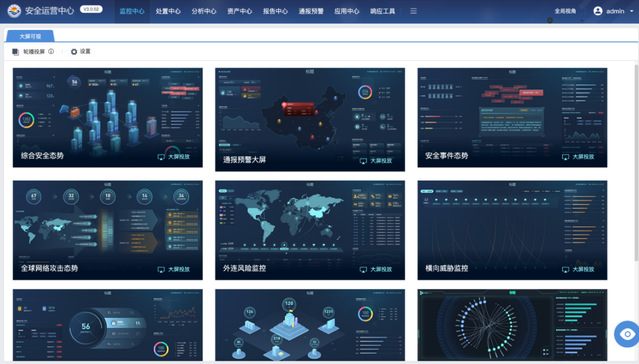Click 大屏投放 on 安全事件态势 card
This screenshot has width=639, height=364.
(578, 157)
